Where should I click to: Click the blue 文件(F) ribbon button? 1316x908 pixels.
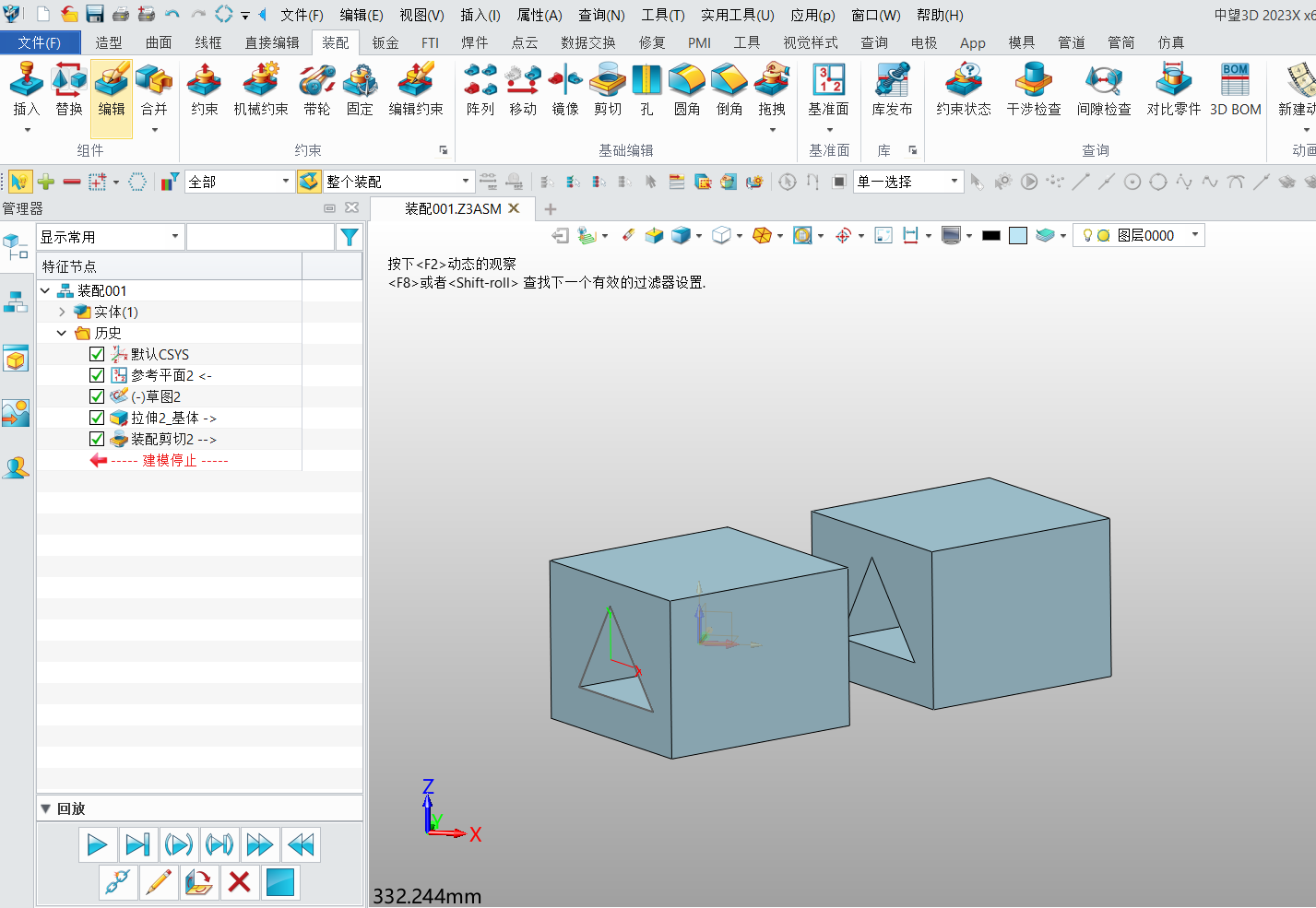(x=39, y=42)
